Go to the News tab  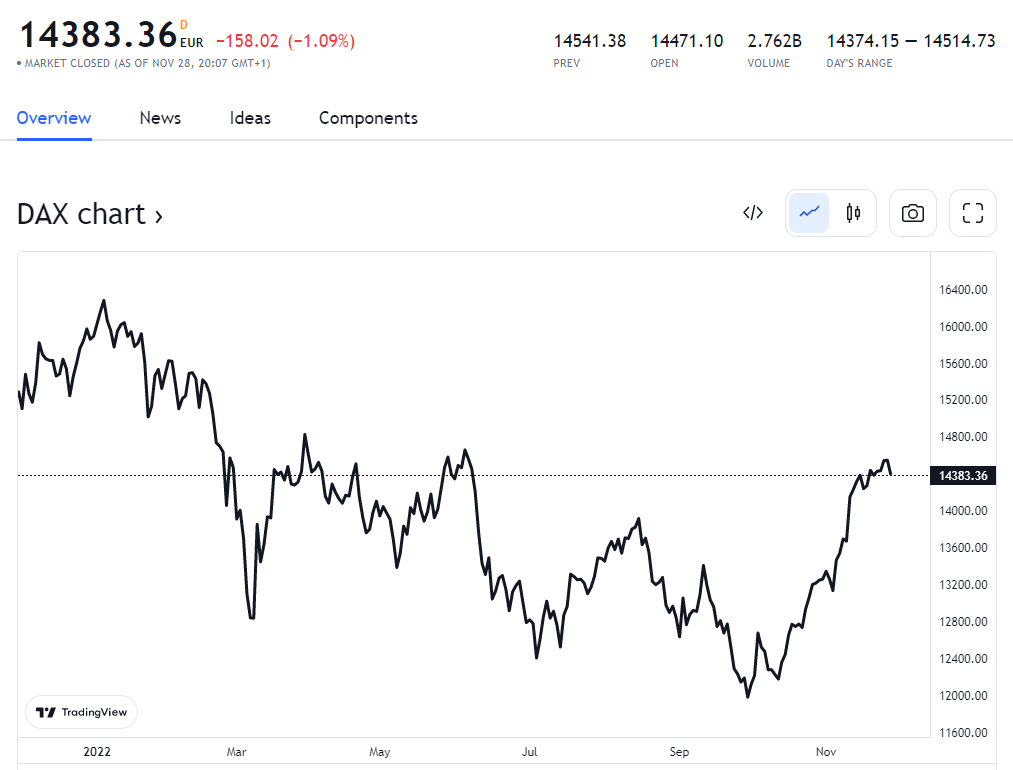pos(160,118)
